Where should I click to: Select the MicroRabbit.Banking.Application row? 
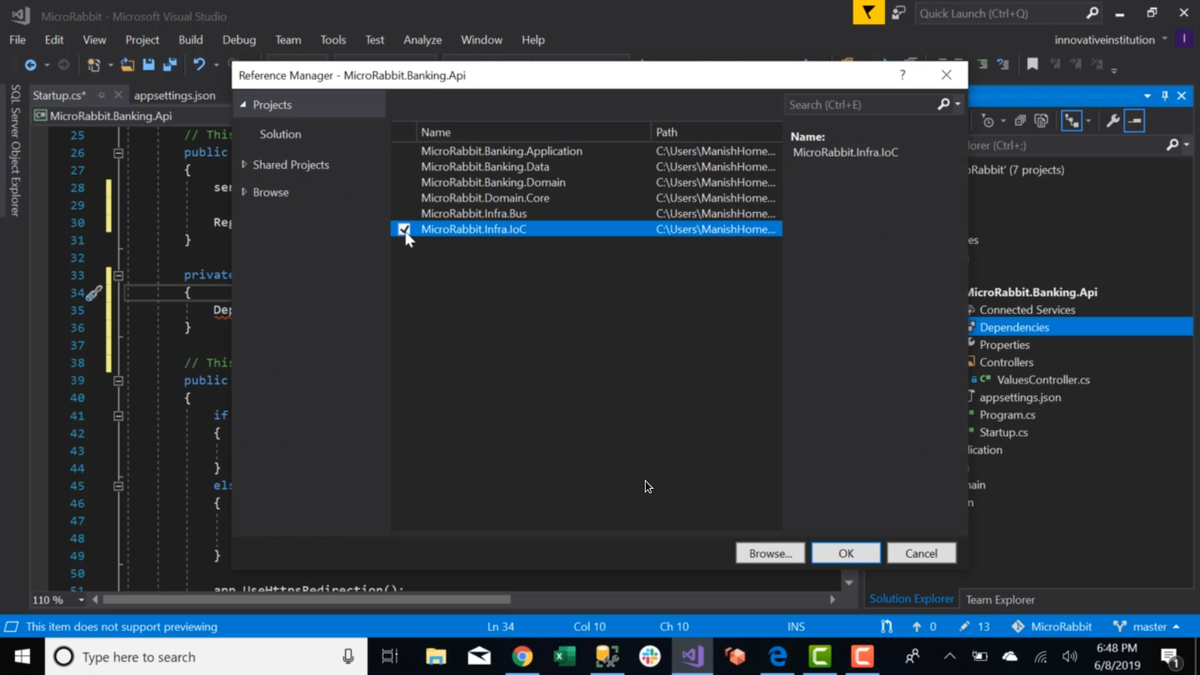click(x=586, y=151)
